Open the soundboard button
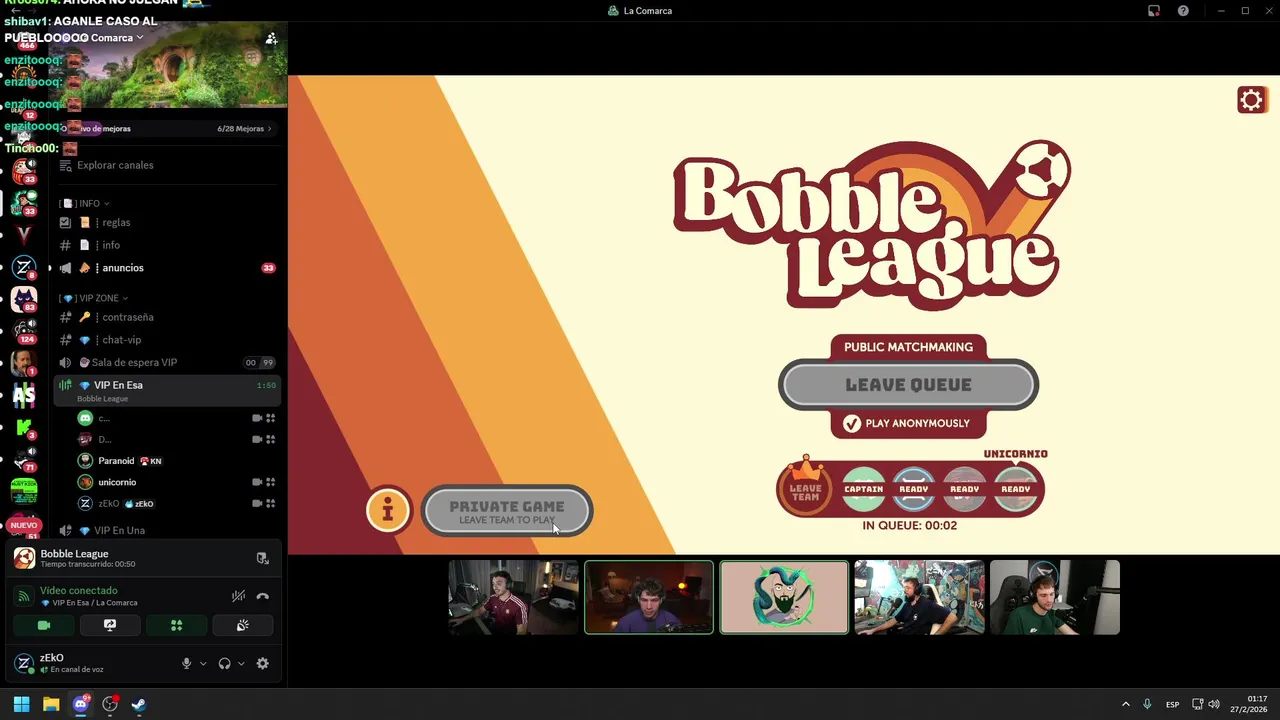1280x720 pixels. (242, 625)
